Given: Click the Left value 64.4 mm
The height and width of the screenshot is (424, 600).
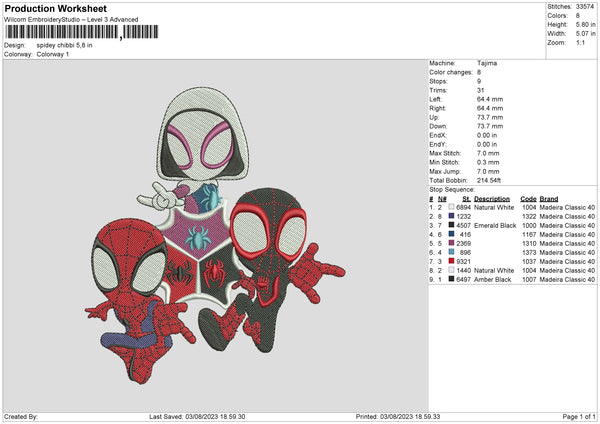Looking at the screenshot, I should [x=490, y=99].
